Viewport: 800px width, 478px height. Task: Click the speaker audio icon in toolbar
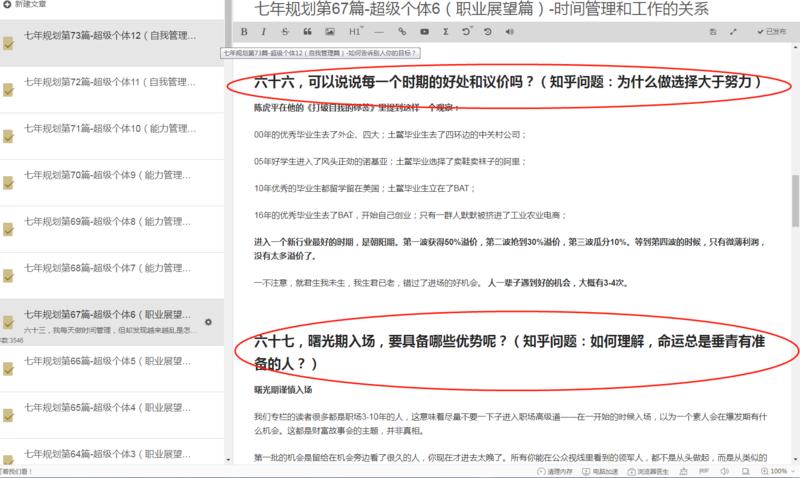(x=510, y=32)
